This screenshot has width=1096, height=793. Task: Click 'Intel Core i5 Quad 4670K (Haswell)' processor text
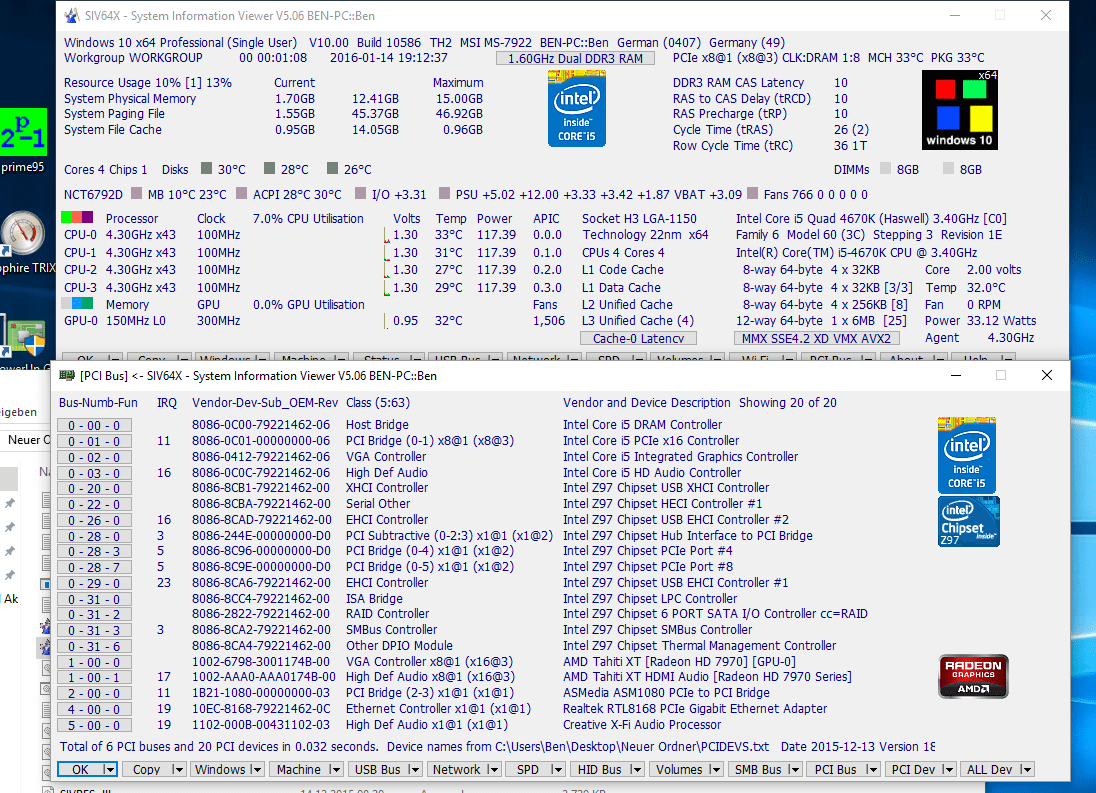click(832, 218)
